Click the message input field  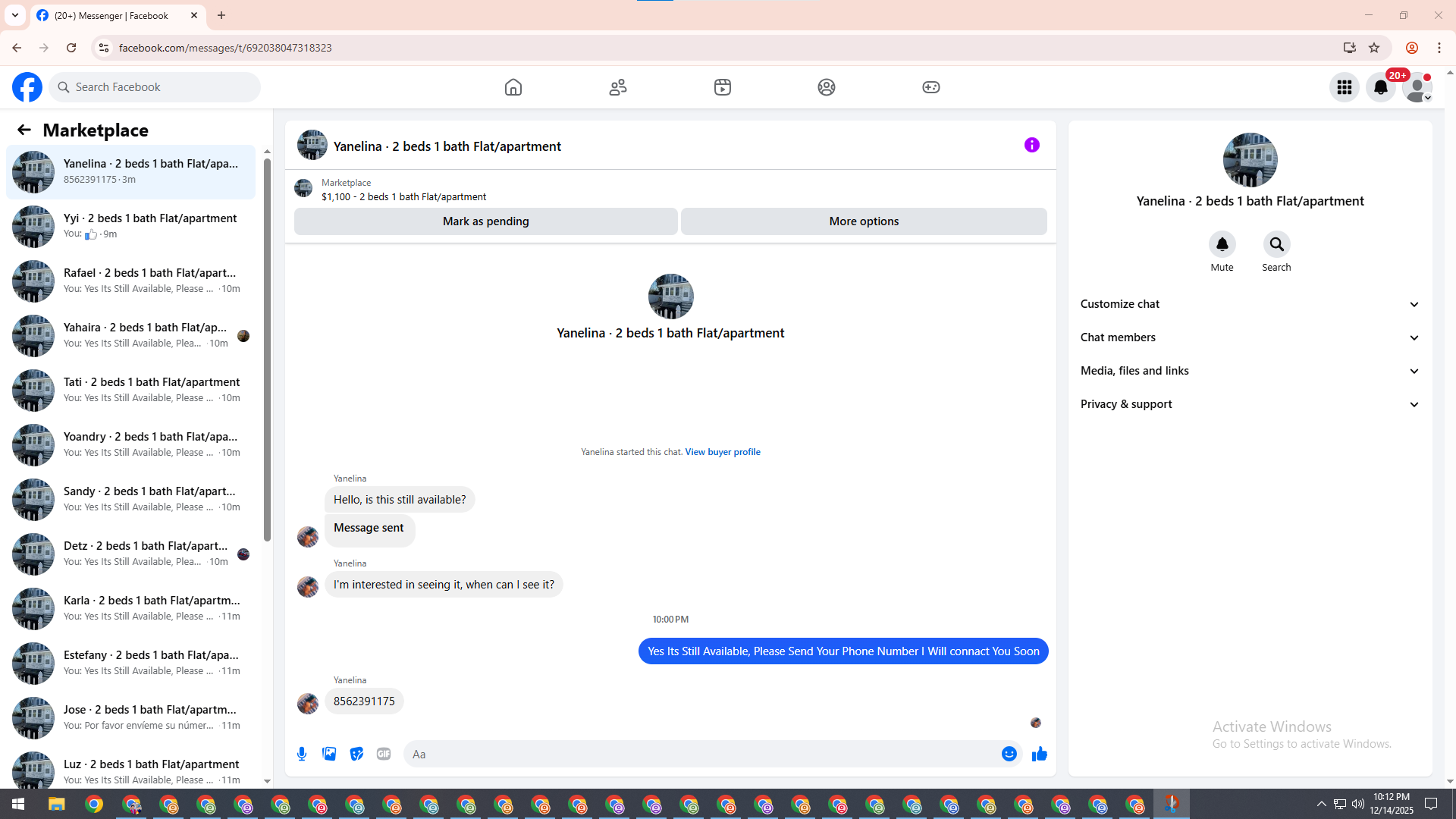(701, 754)
